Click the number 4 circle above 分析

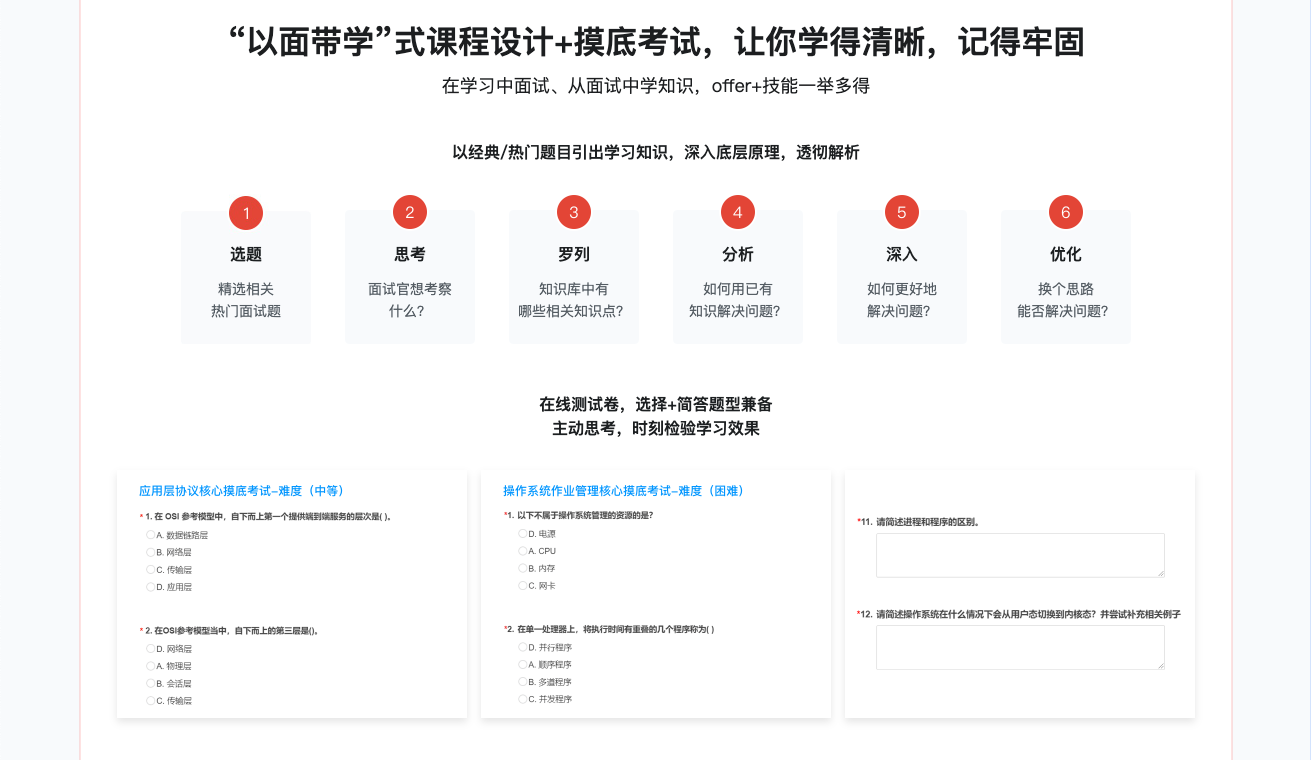pyautogui.click(x=738, y=212)
